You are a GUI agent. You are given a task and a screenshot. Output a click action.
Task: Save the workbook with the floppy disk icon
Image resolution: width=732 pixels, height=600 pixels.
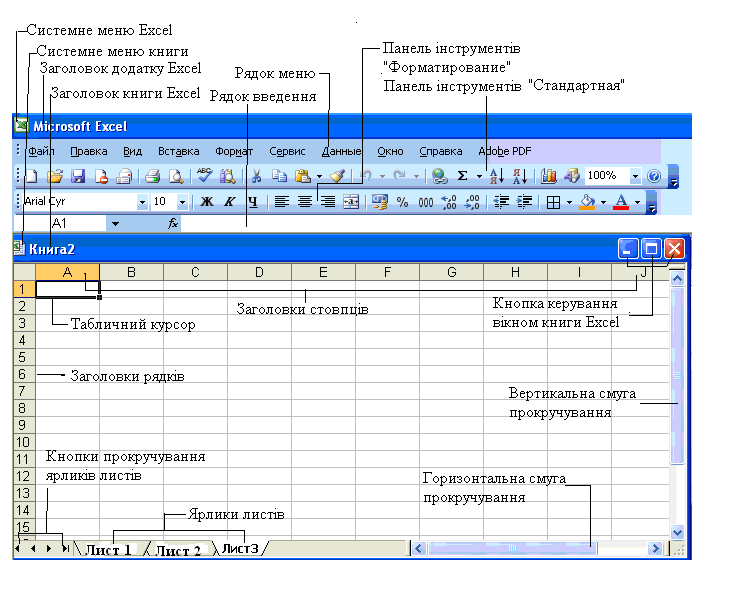click(x=77, y=176)
